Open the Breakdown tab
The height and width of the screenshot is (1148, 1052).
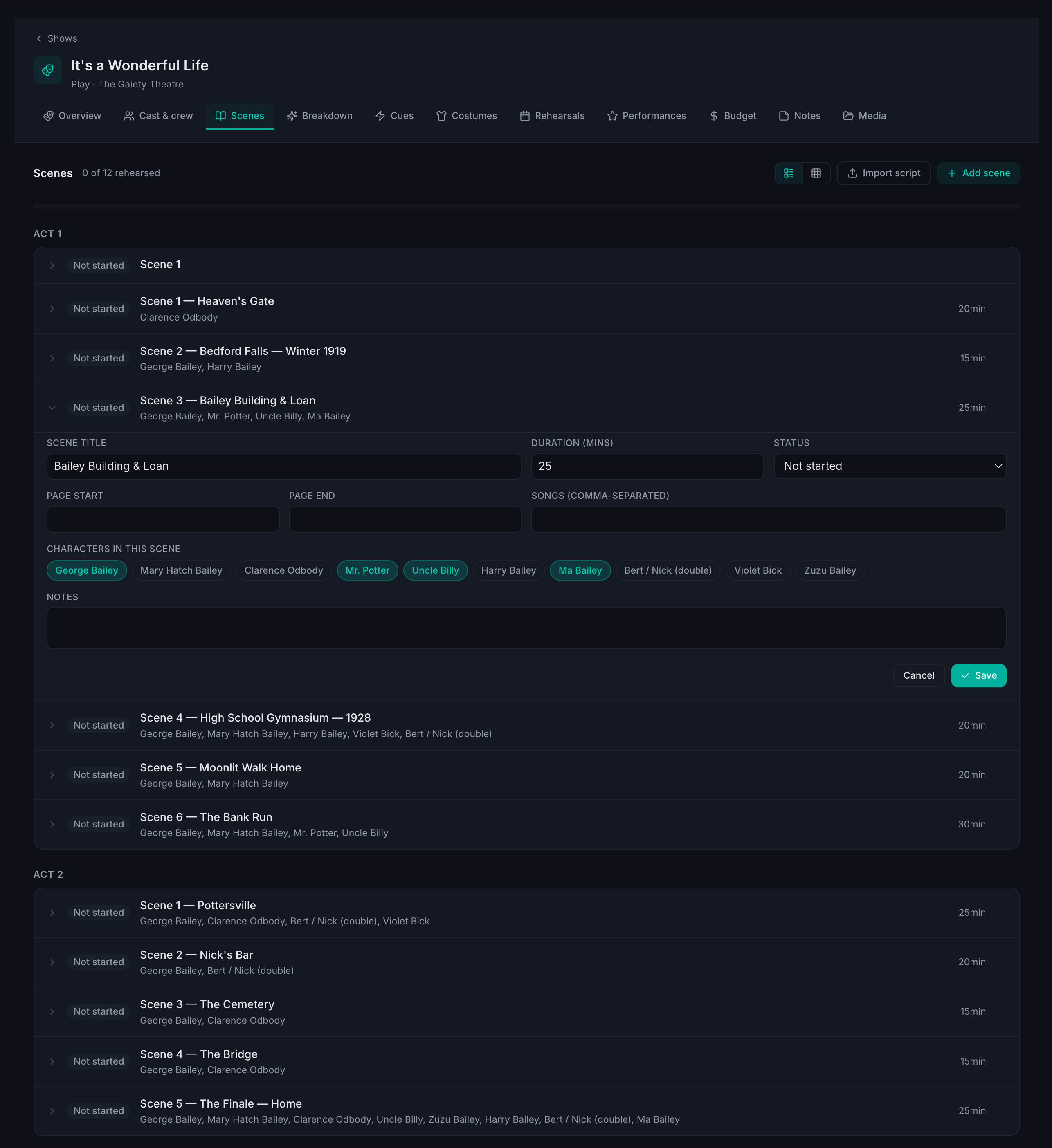tap(319, 116)
